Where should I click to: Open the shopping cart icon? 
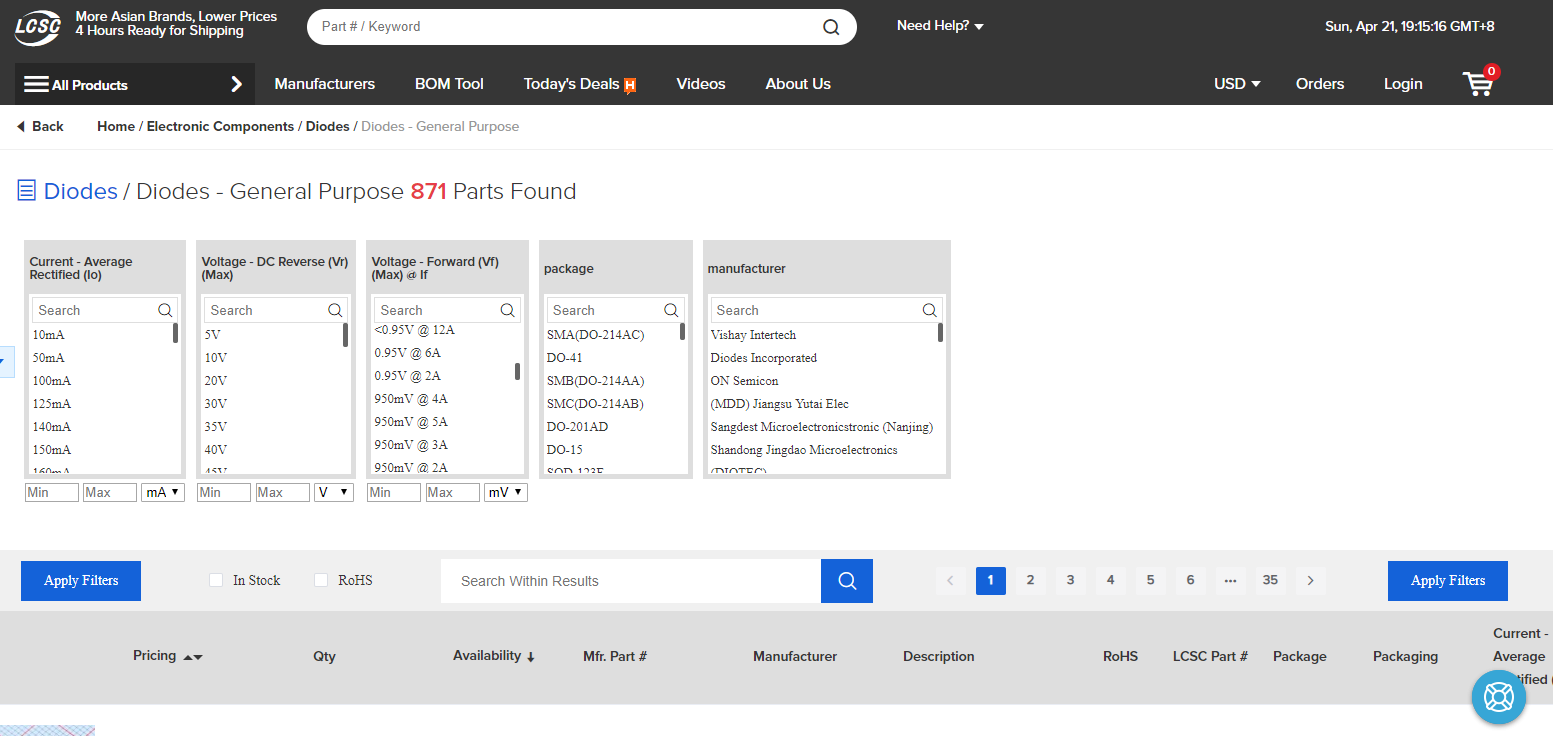tap(1478, 83)
